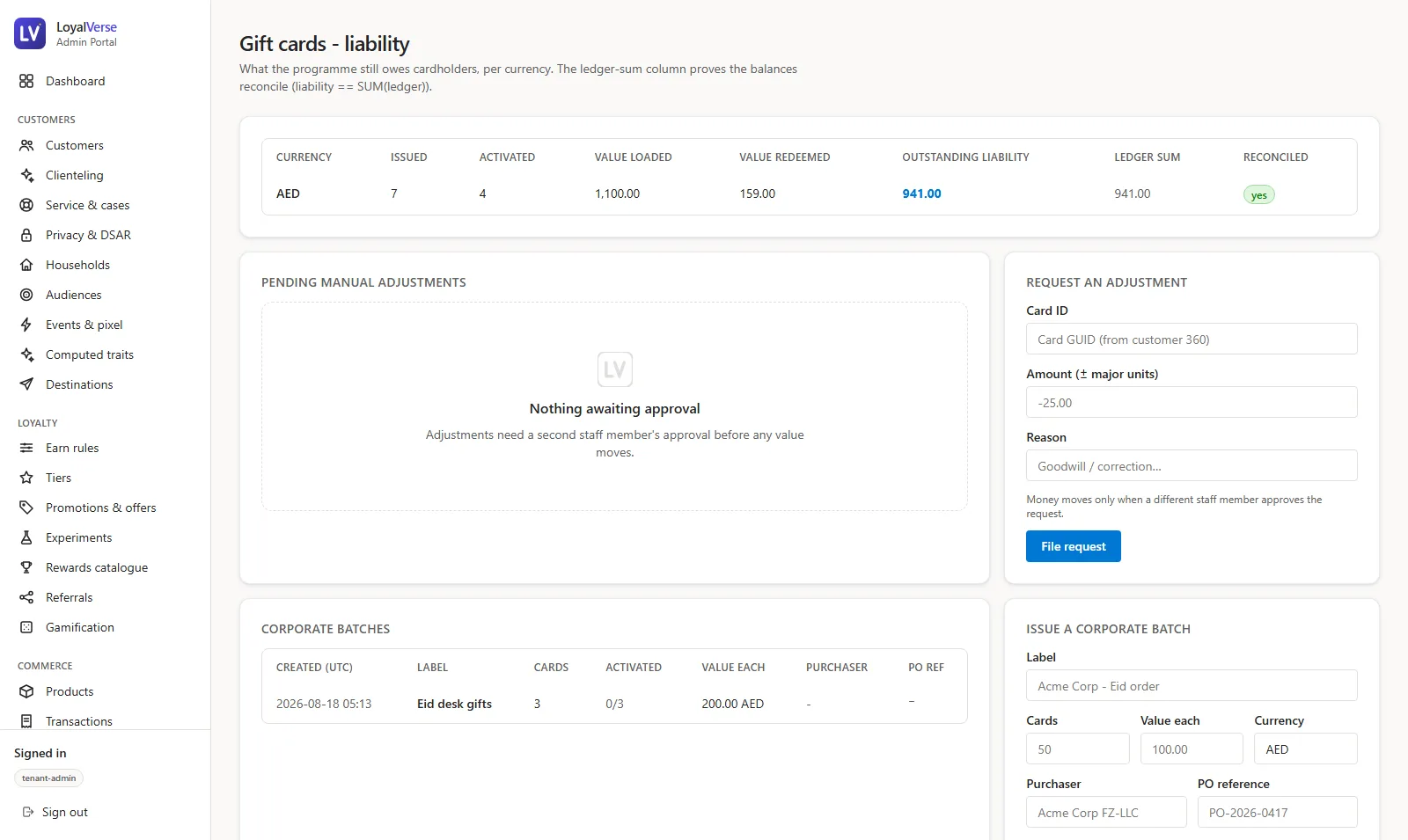
Task: Click the tenant-admin role badge
Action: point(48,778)
